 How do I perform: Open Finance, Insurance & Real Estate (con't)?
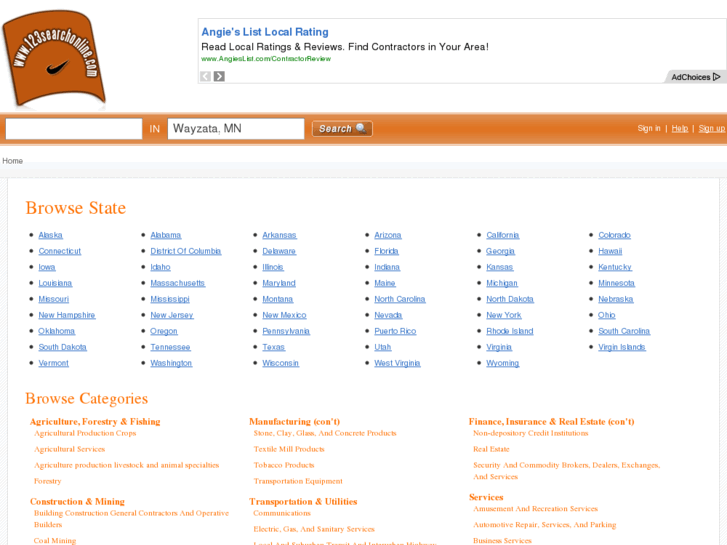point(551,422)
